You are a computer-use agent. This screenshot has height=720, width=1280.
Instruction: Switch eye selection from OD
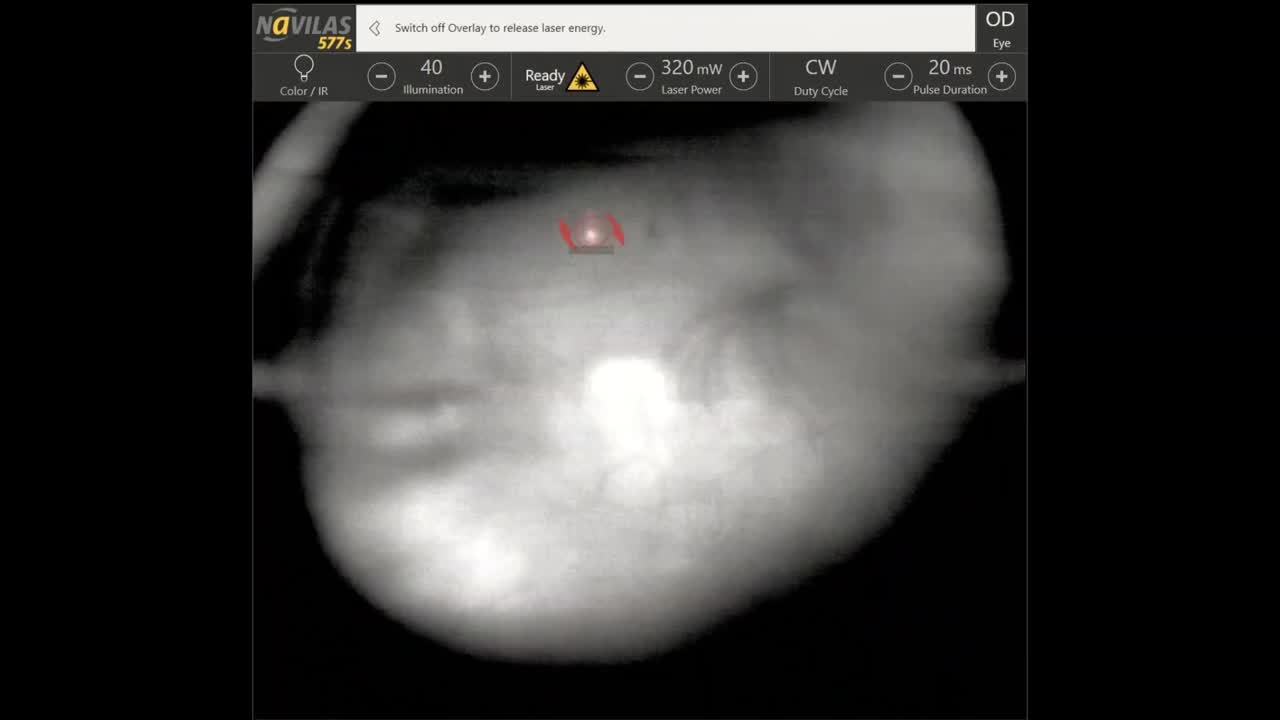1000,27
